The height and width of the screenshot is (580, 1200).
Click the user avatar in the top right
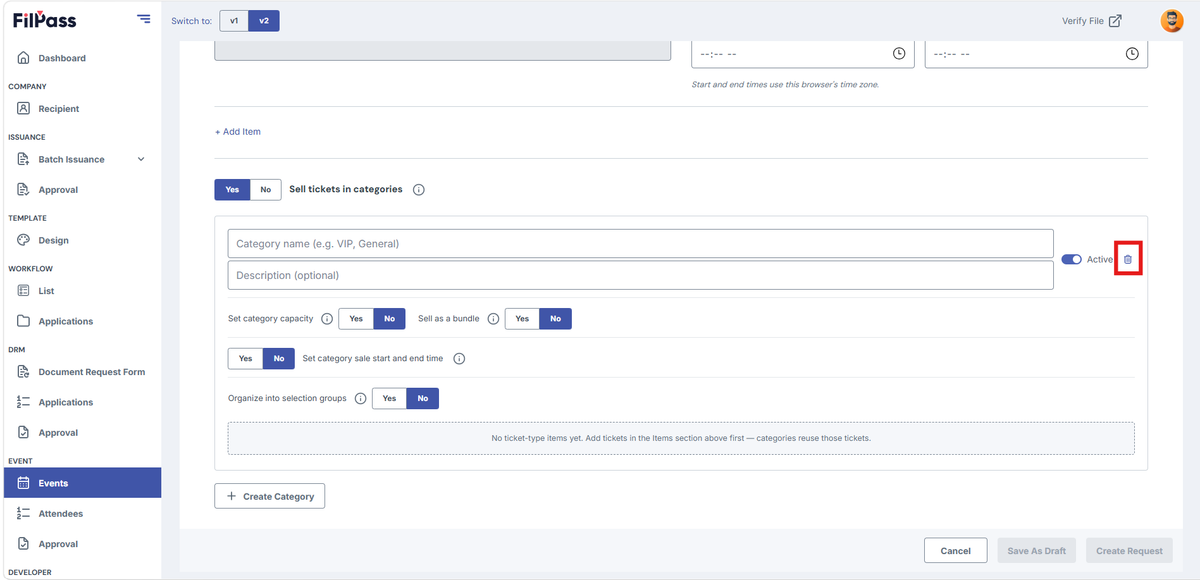tap(1171, 21)
